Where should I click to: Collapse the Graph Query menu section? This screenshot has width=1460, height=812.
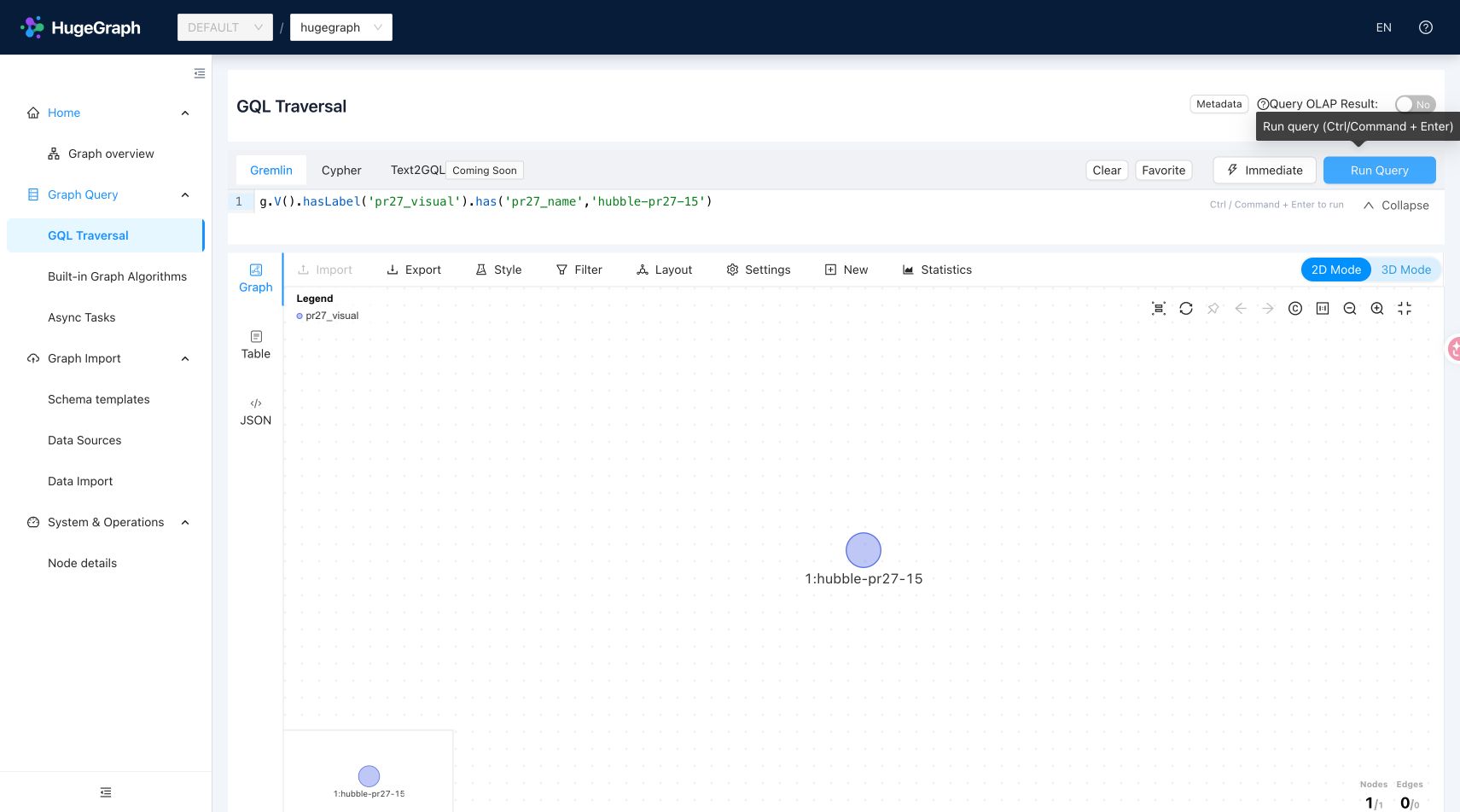(x=185, y=194)
